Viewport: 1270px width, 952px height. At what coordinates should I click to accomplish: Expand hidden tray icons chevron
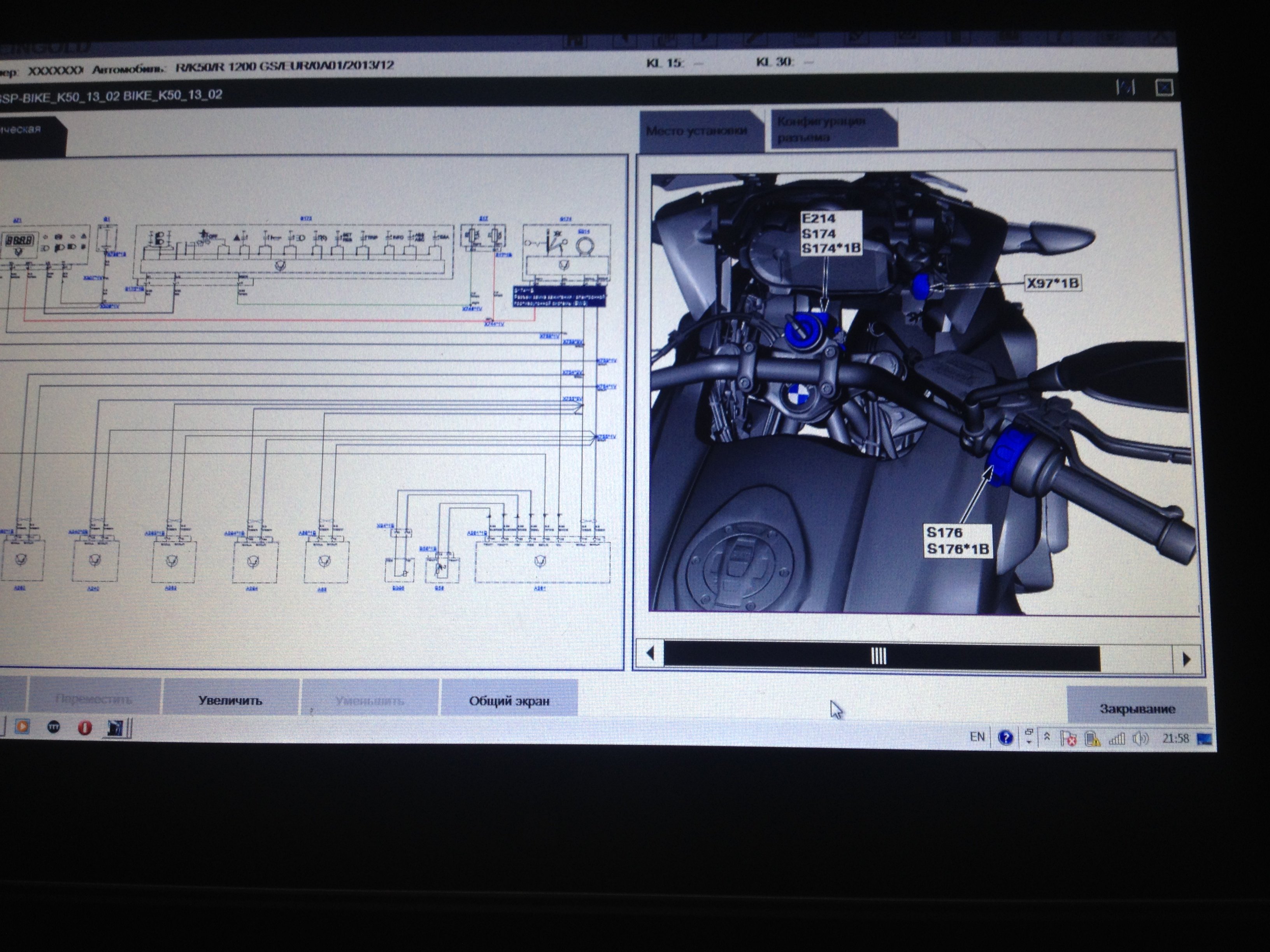(1046, 737)
